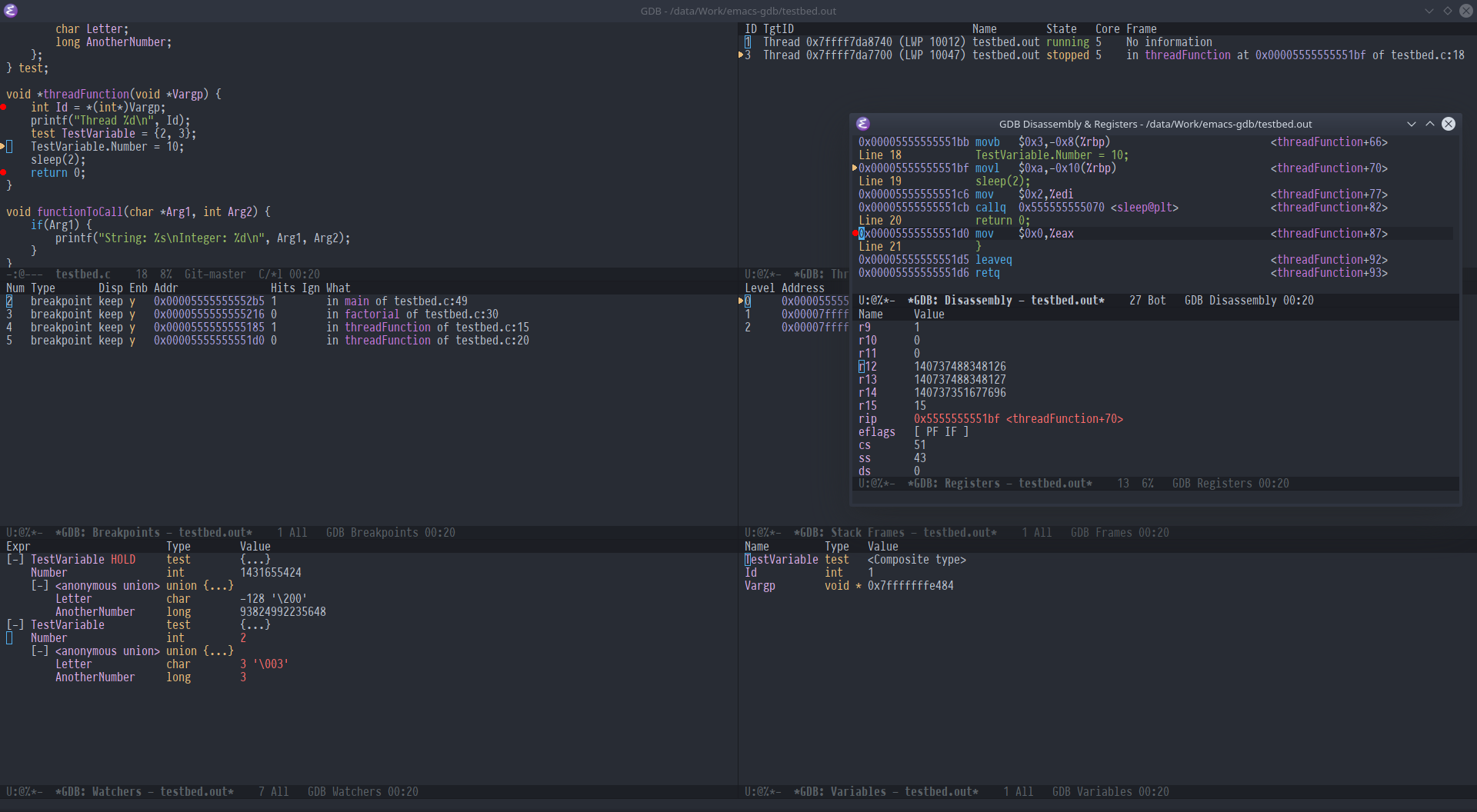Select TestVariable row in Variables panel
Image resolution: width=1477 pixels, height=812 pixels.
pos(1108,560)
